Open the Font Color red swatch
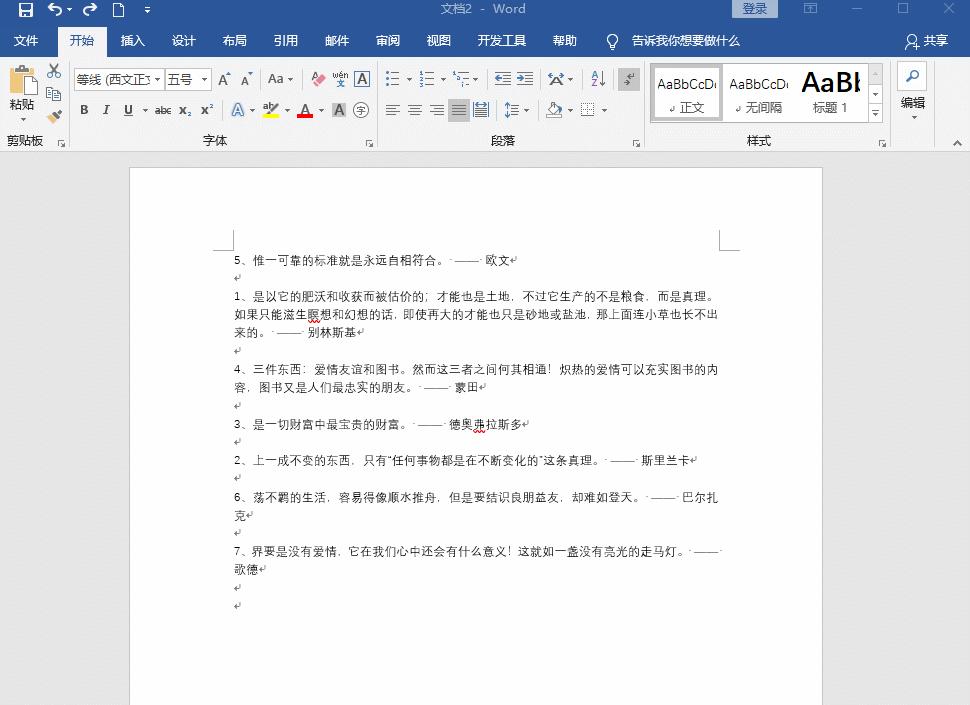The width and height of the screenshot is (970, 705). point(305,110)
